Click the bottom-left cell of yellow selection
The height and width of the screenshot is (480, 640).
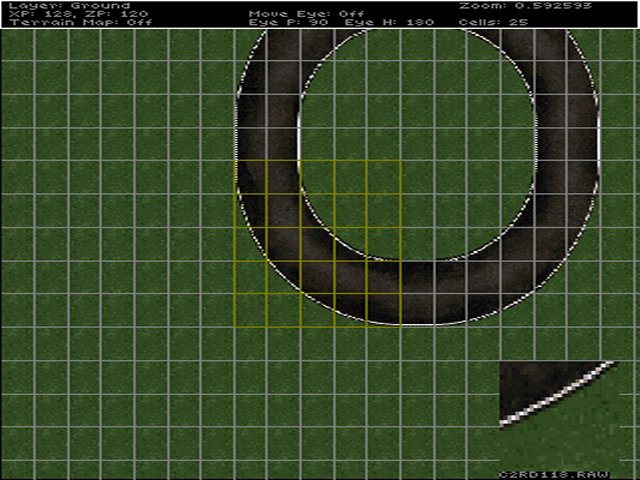click(251, 309)
